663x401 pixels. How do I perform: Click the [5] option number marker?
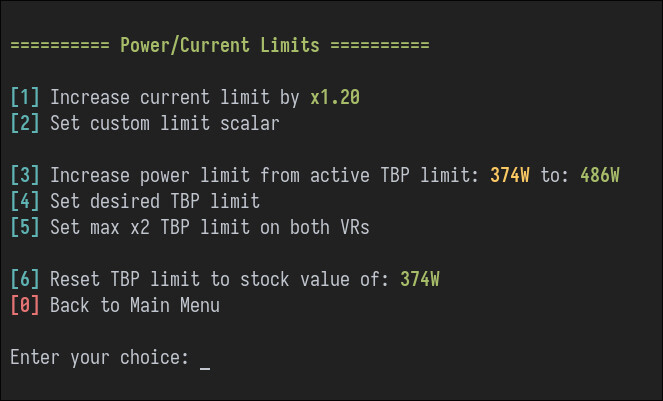pos(25,228)
